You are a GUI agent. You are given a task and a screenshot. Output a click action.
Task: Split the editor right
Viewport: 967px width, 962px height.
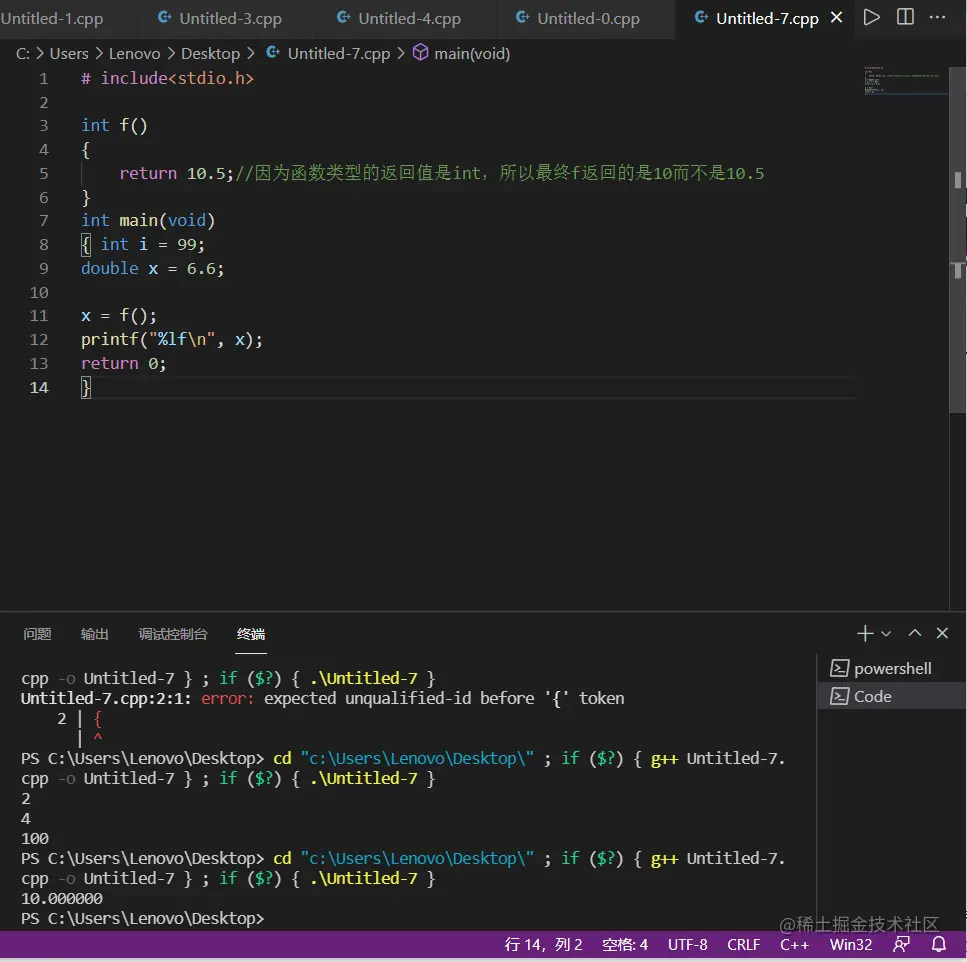[x=905, y=17]
